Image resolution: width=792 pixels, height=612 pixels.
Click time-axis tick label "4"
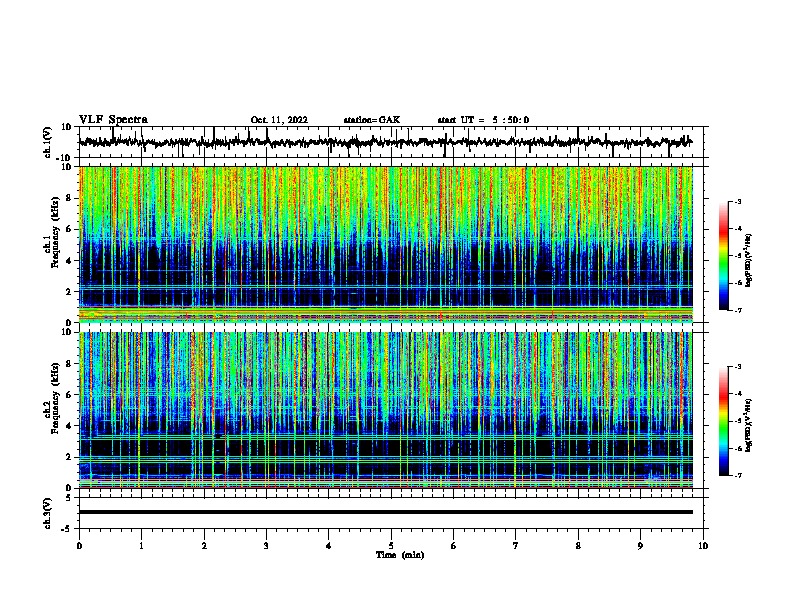(329, 546)
